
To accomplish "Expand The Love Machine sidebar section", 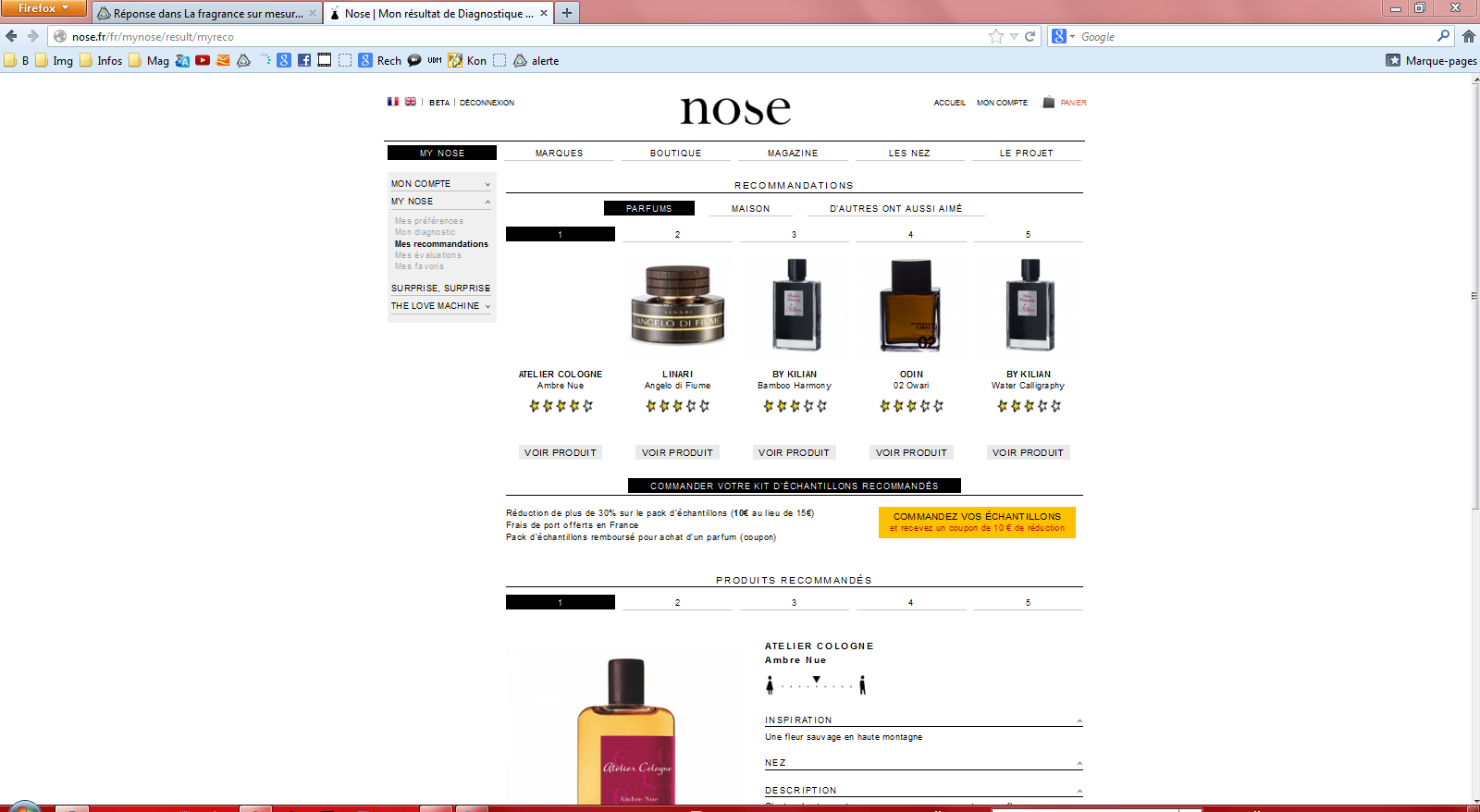I will tap(487, 306).
